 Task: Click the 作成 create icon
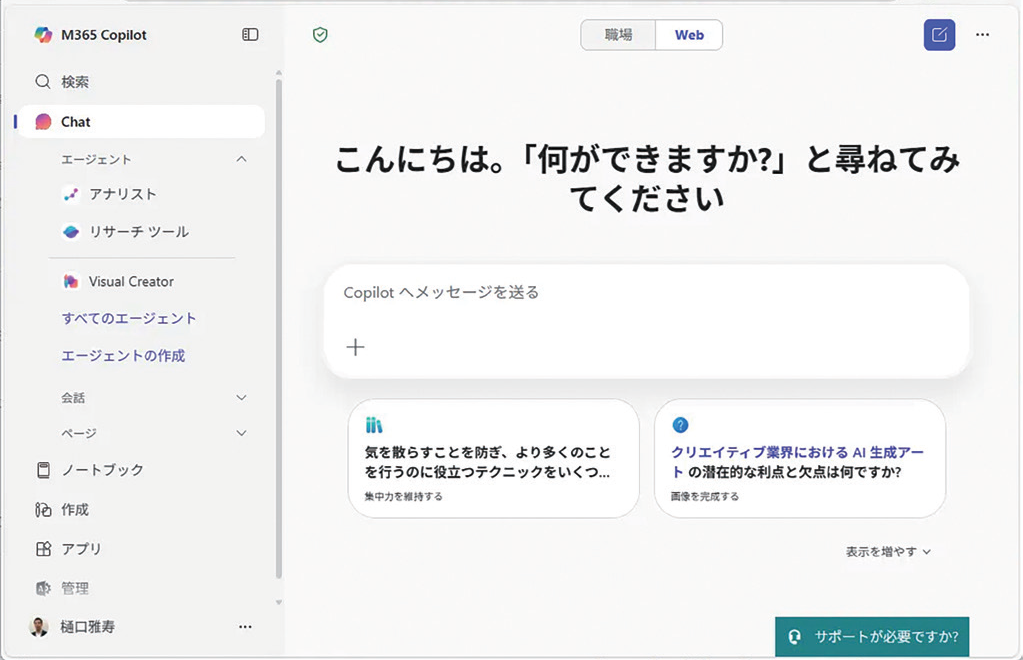pyautogui.click(x=43, y=510)
